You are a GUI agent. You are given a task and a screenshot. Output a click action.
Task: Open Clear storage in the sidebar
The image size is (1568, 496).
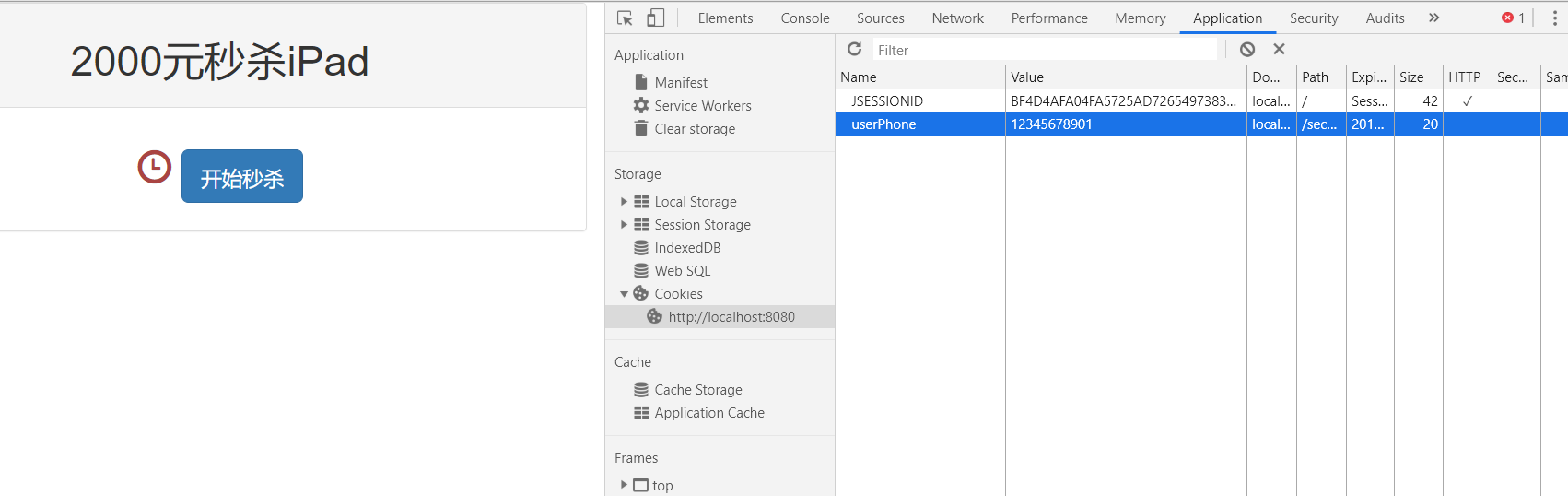tap(695, 129)
